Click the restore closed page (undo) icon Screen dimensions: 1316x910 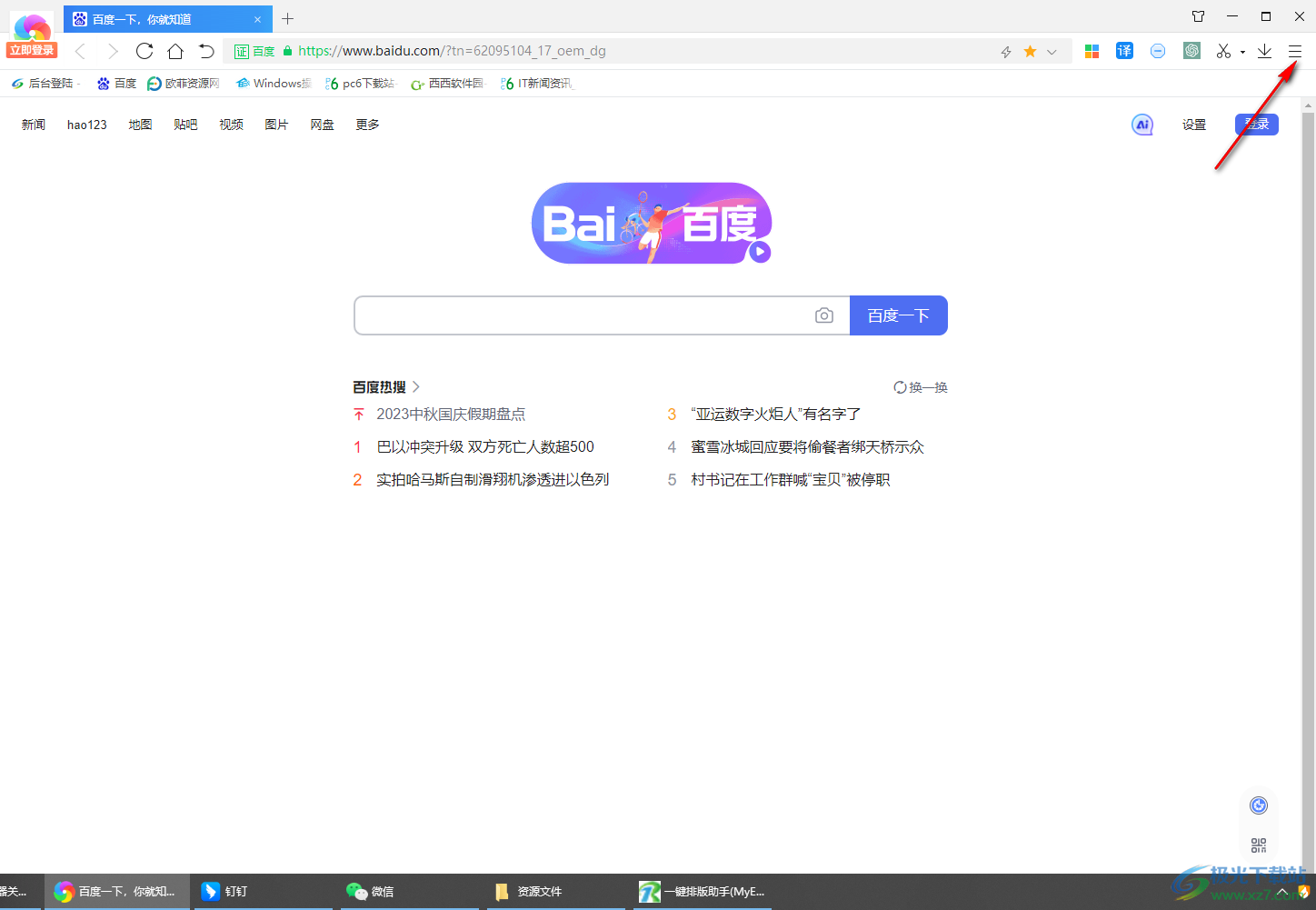pos(206,51)
